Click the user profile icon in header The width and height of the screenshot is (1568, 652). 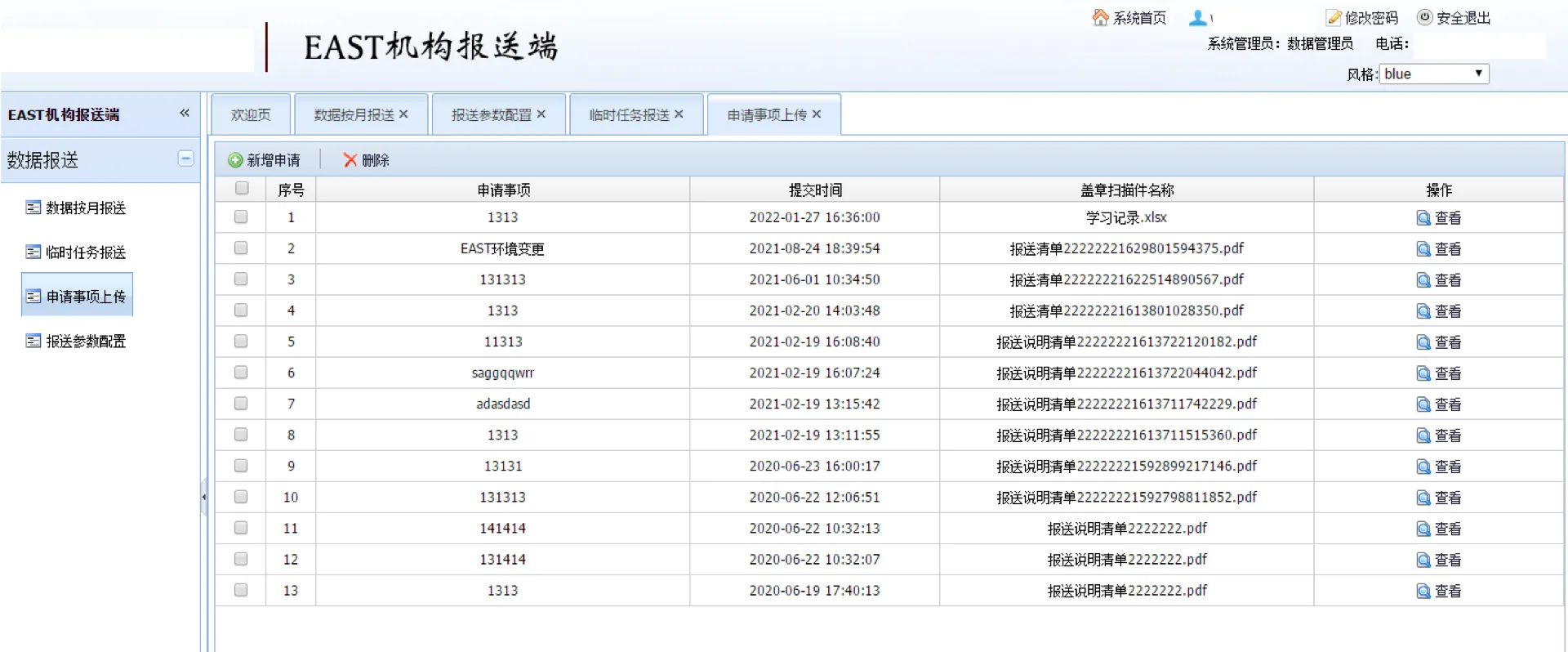(x=1198, y=17)
